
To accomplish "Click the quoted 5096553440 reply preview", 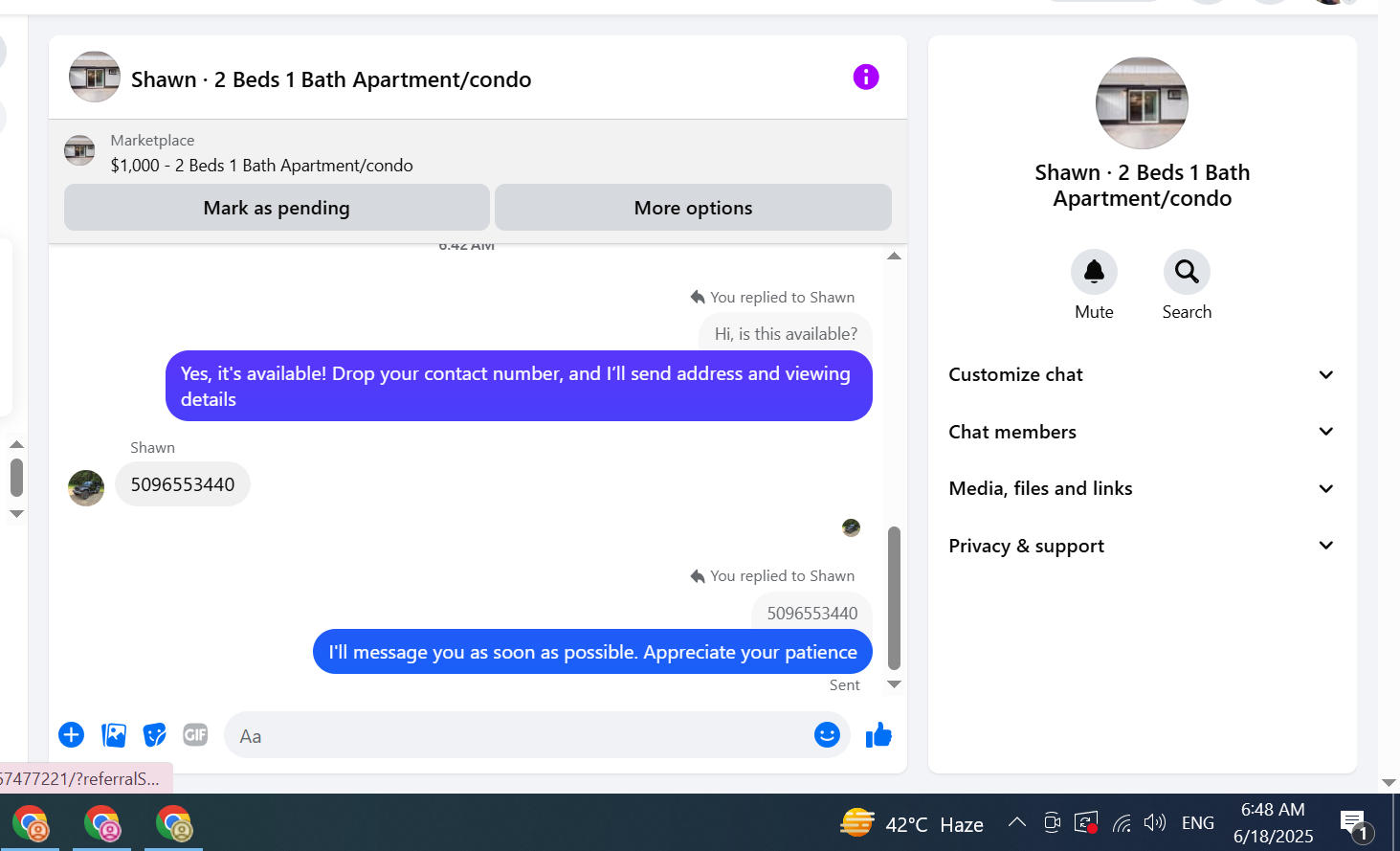I will click(812, 613).
